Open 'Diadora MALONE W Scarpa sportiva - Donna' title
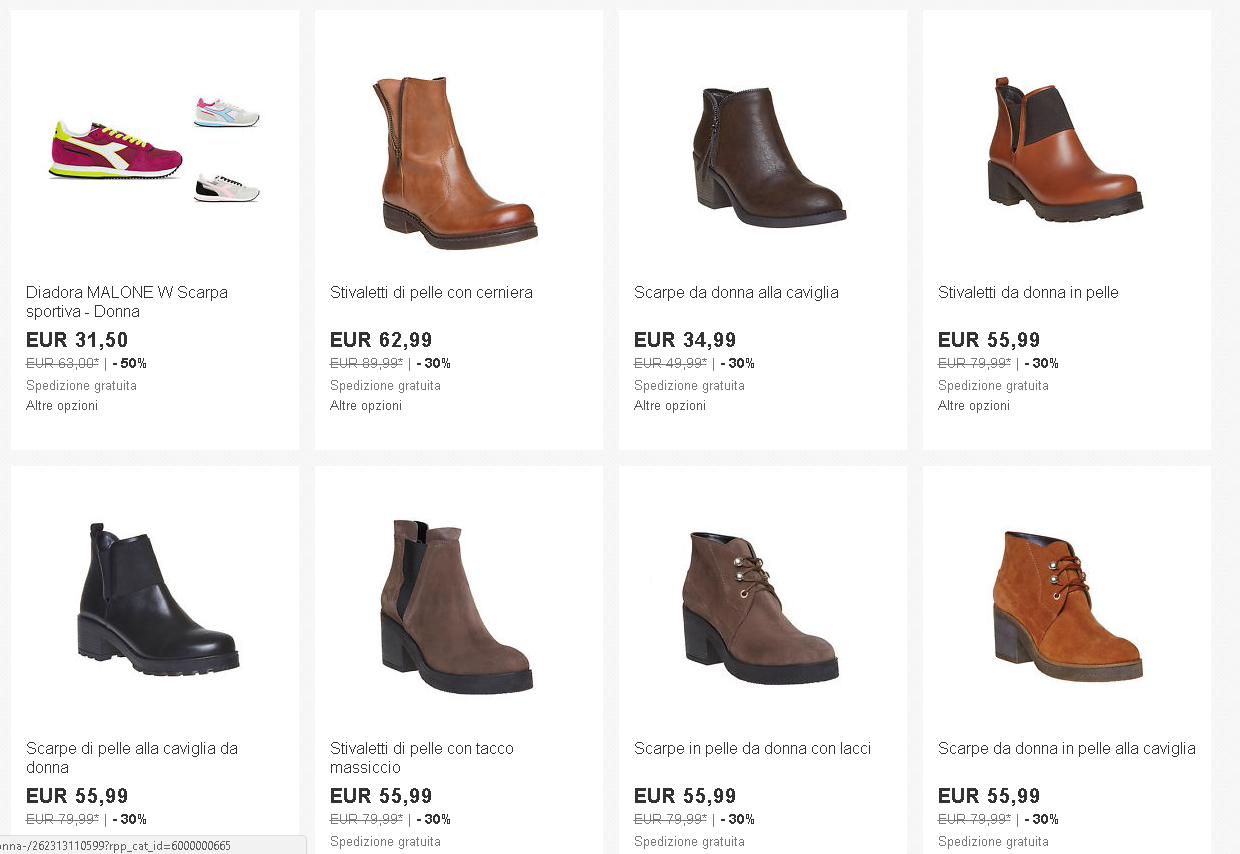The height and width of the screenshot is (854, 1240). tap(127, 302)
